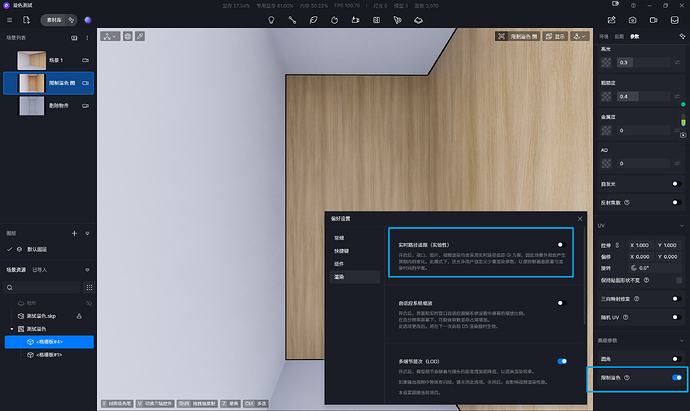Viewport: 690px width, 411px height.
Task: Switch to the 参数 tab
Action: (635, 37)
